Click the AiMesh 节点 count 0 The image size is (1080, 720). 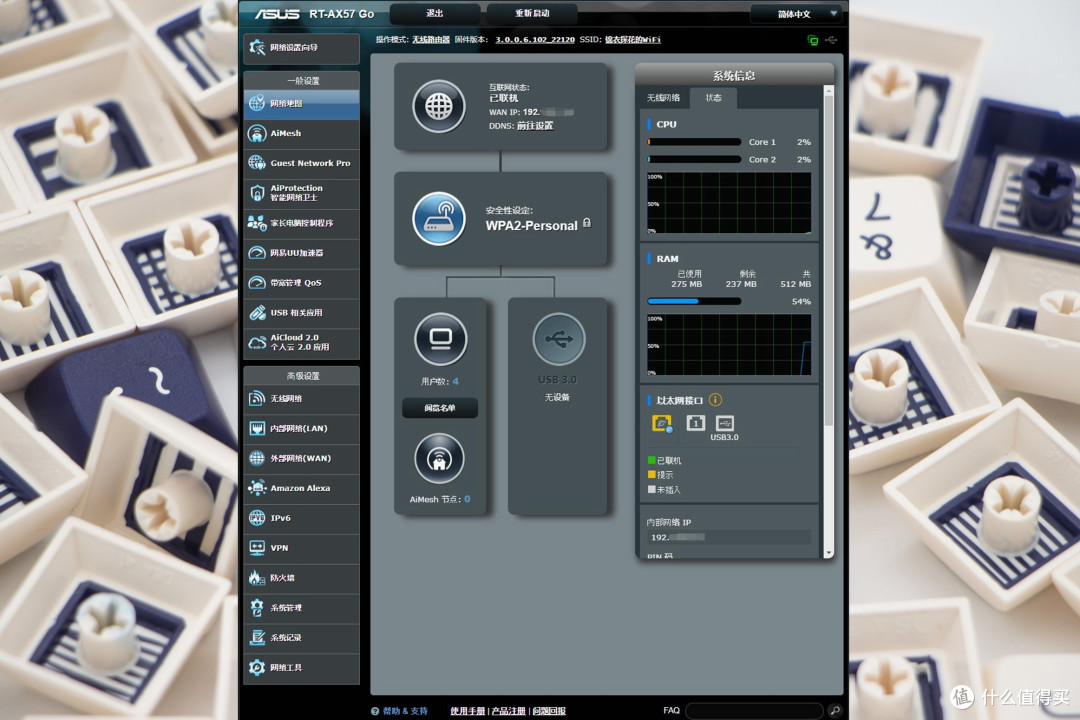[467, 500]
